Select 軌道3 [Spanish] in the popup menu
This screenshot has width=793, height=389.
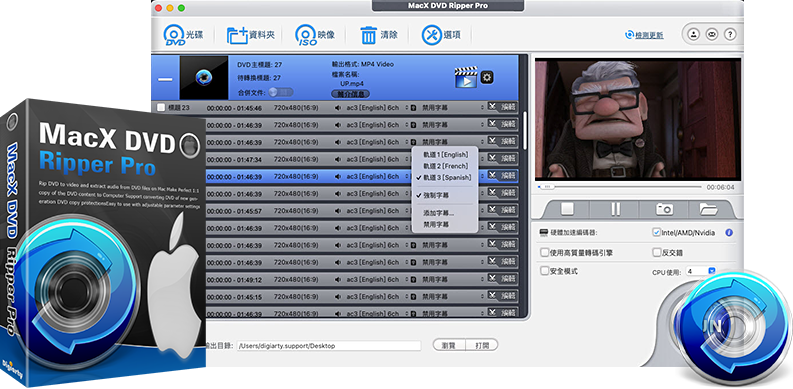pyautogui.click(x=445, y=178)
